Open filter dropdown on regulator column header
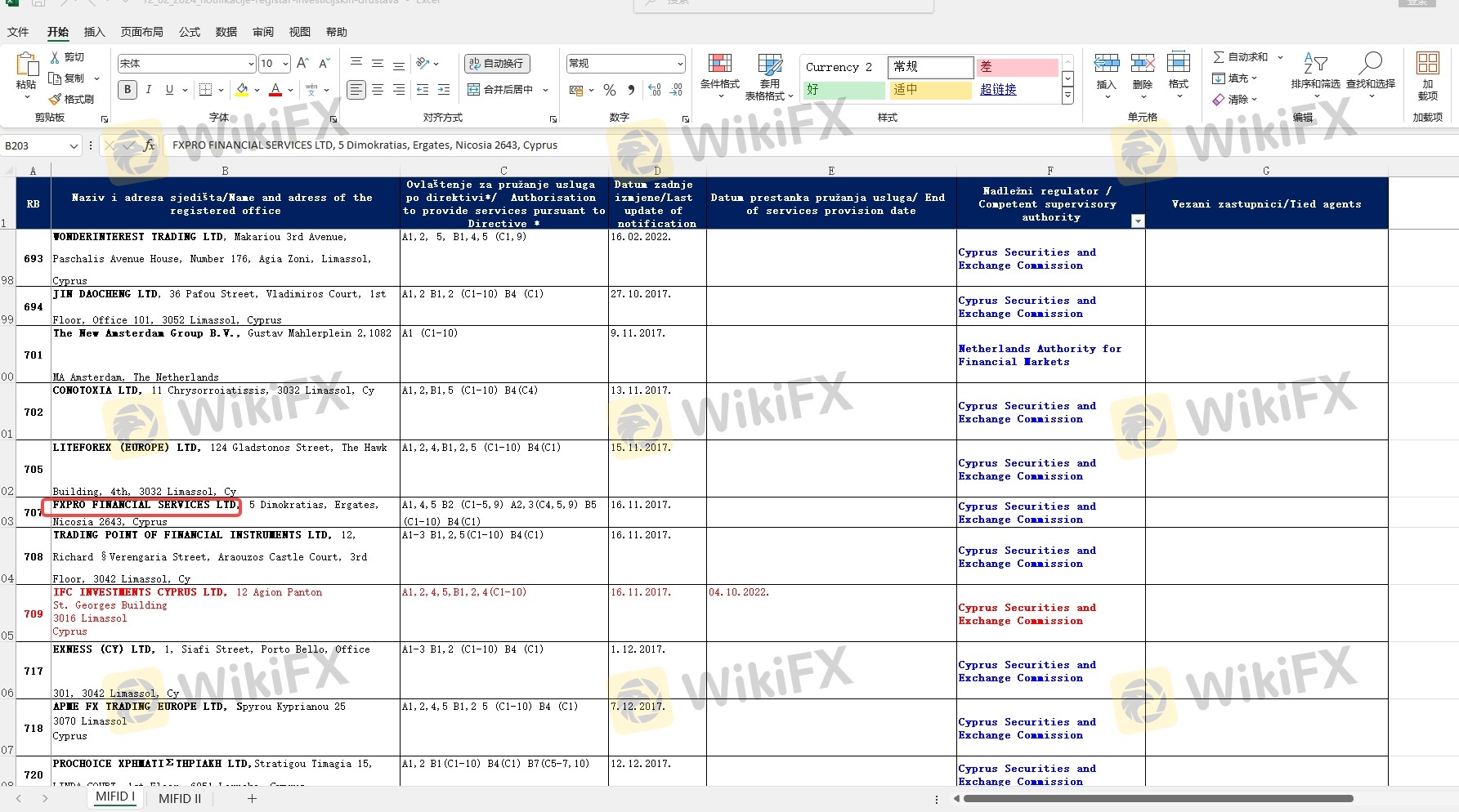The image size is (1459, 812). 1137,221
